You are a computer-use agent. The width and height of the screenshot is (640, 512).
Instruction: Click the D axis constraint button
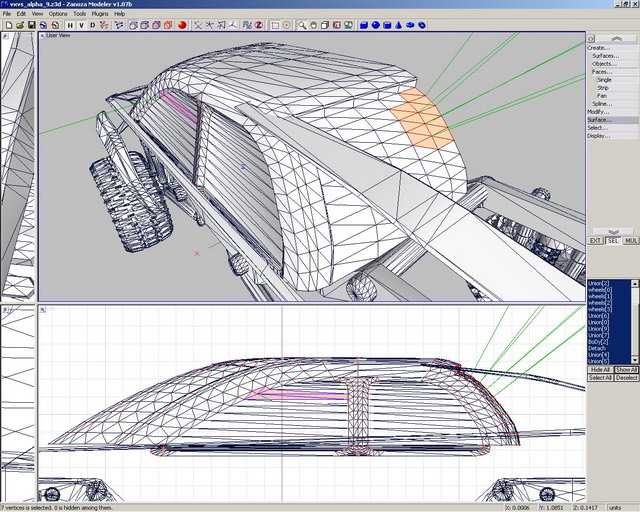pos(93,25)
